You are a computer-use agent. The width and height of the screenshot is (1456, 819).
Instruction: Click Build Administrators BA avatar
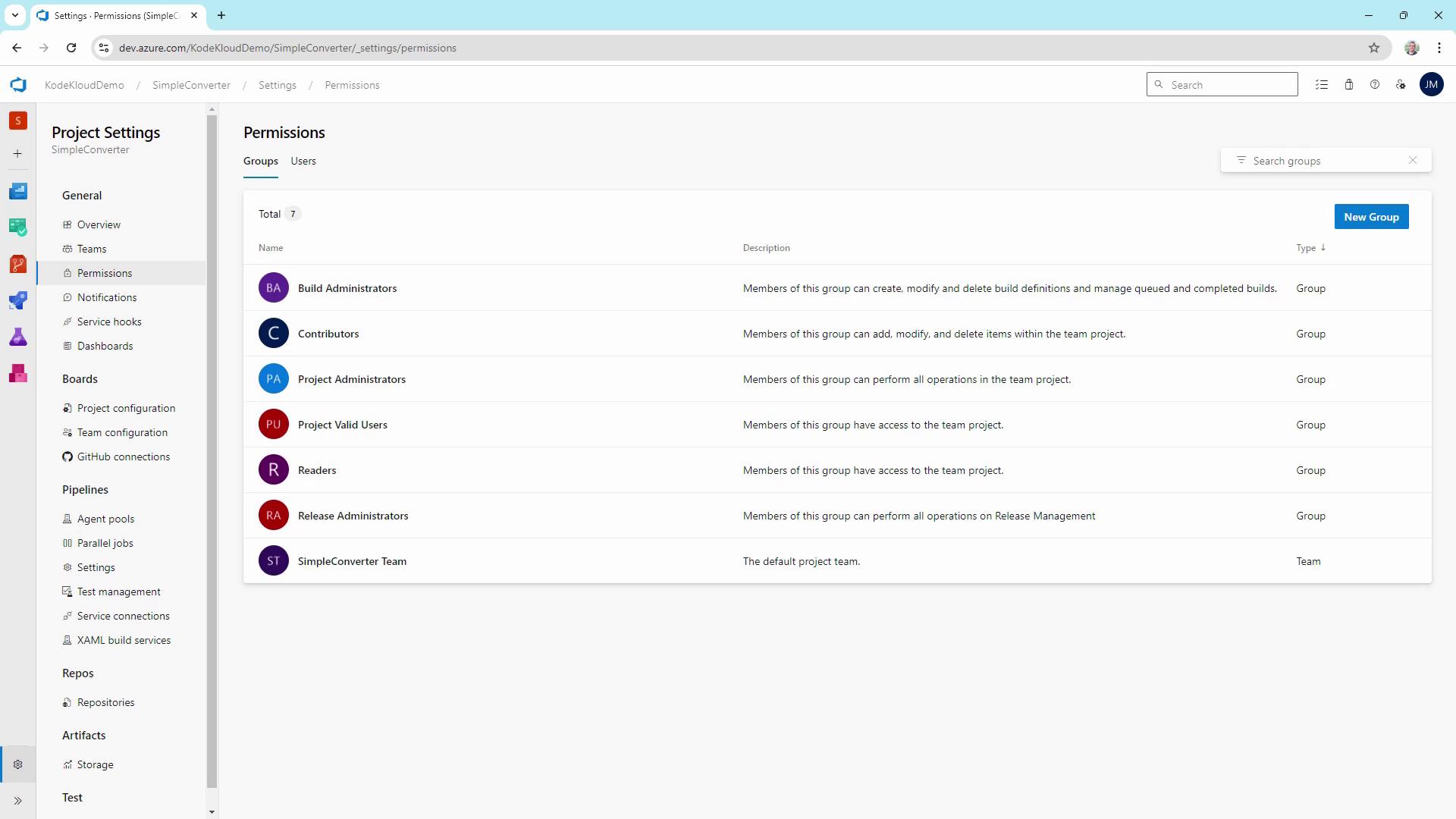click(274, 288)
